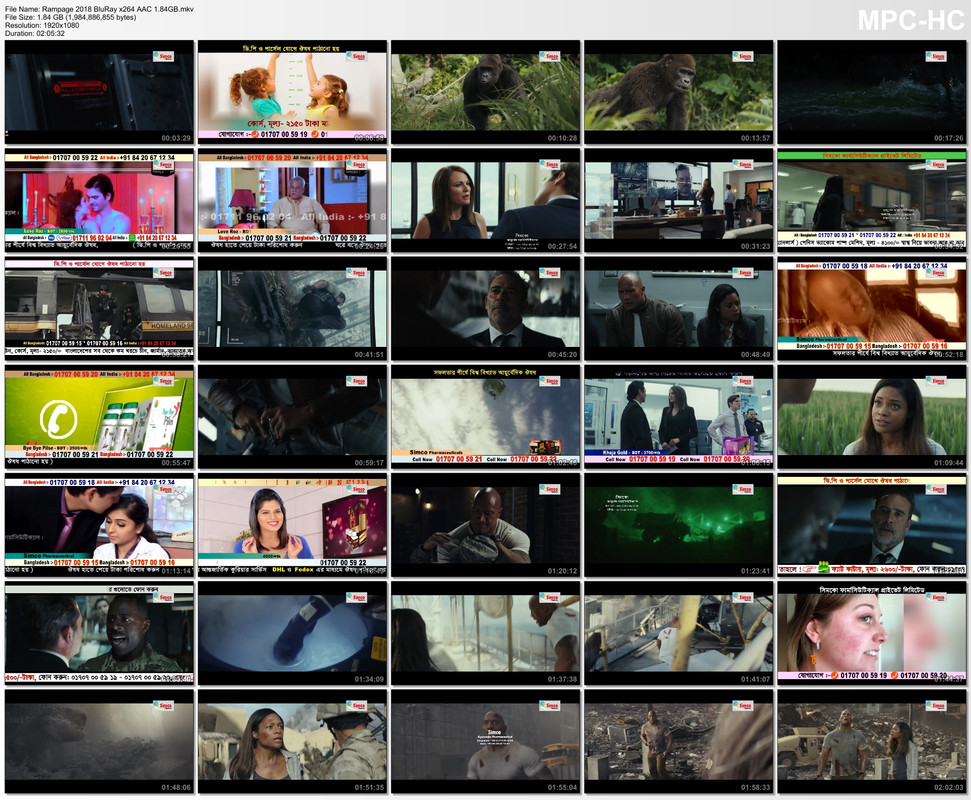971x800 pixels.
Task: Select the grey-bearded suited man with Bengali ticker thumbnail
Action: [x=871, y=525]
